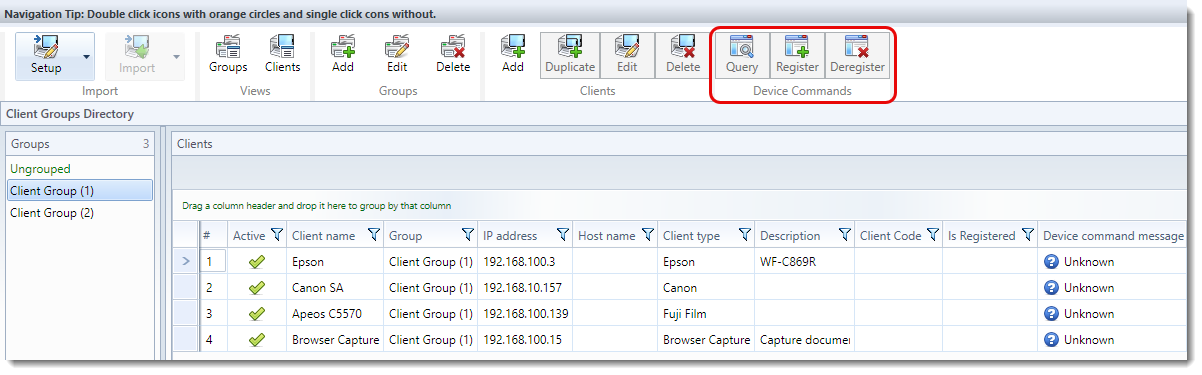Delete the selected client

683,56
